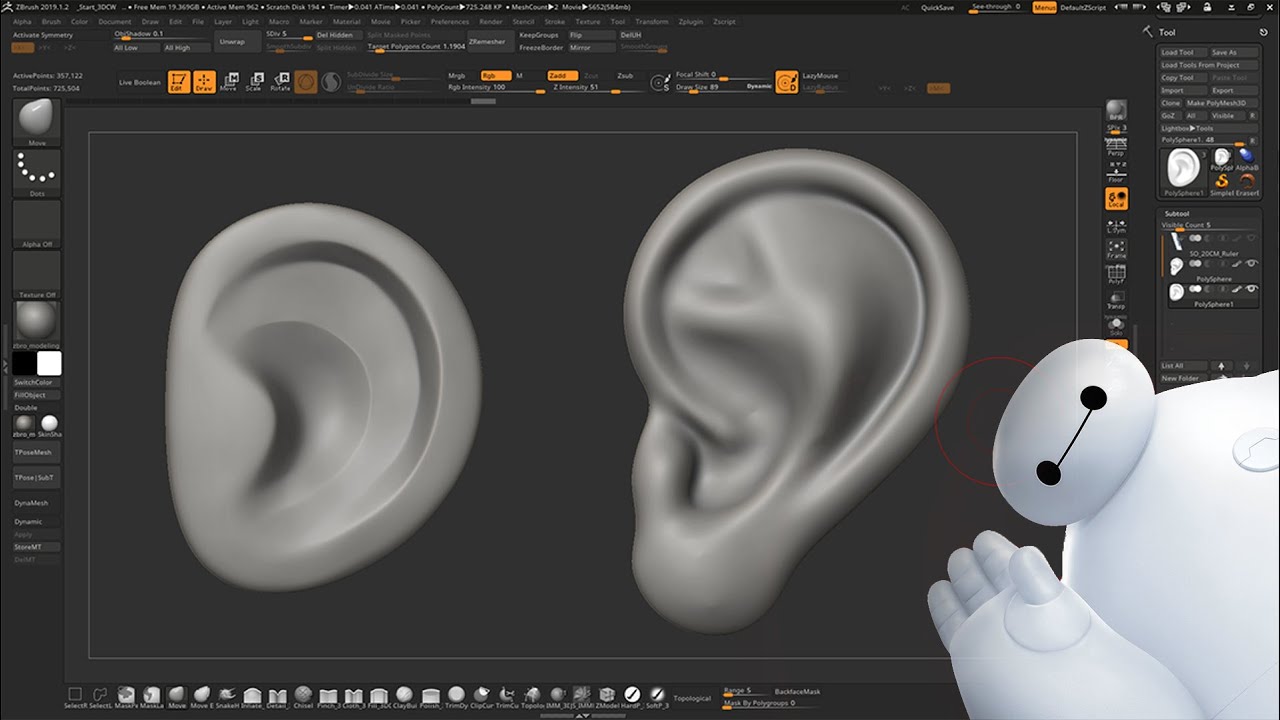Toggle the Rgb paint mode
1280x720 pixels.
[x=495, y=76]
